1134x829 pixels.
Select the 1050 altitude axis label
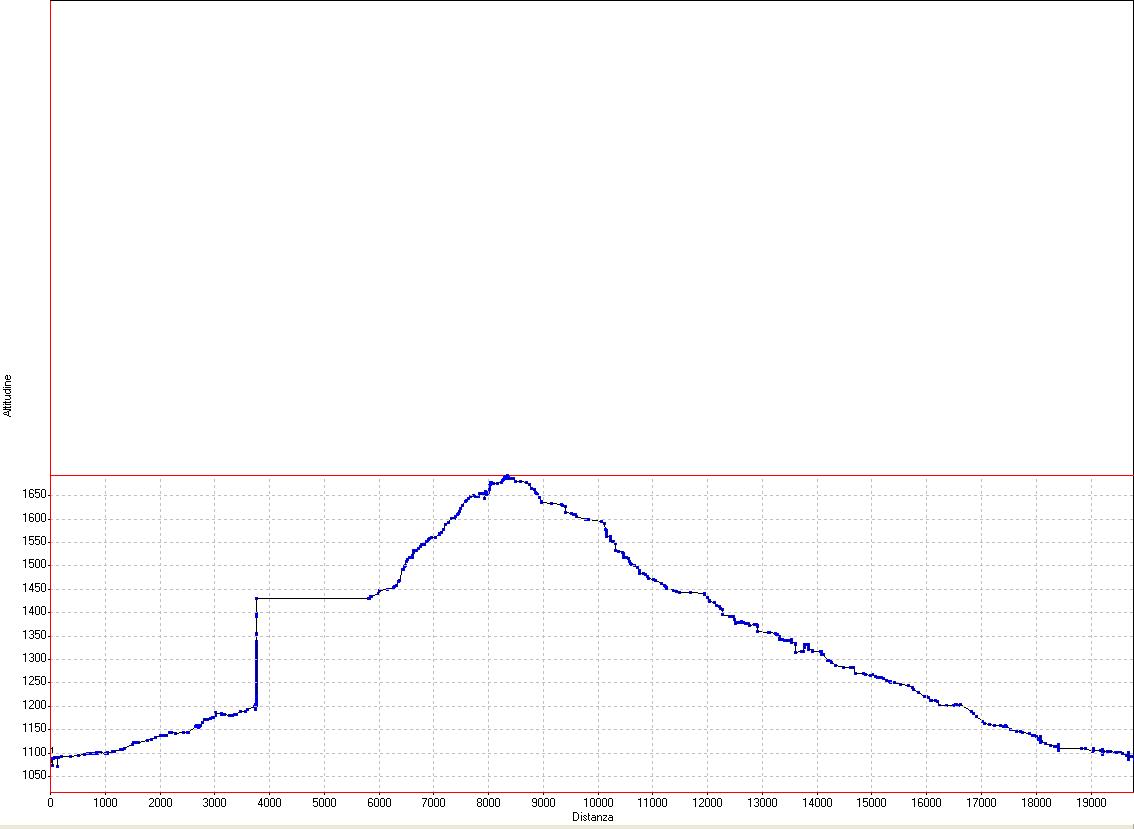coord(34,776)
